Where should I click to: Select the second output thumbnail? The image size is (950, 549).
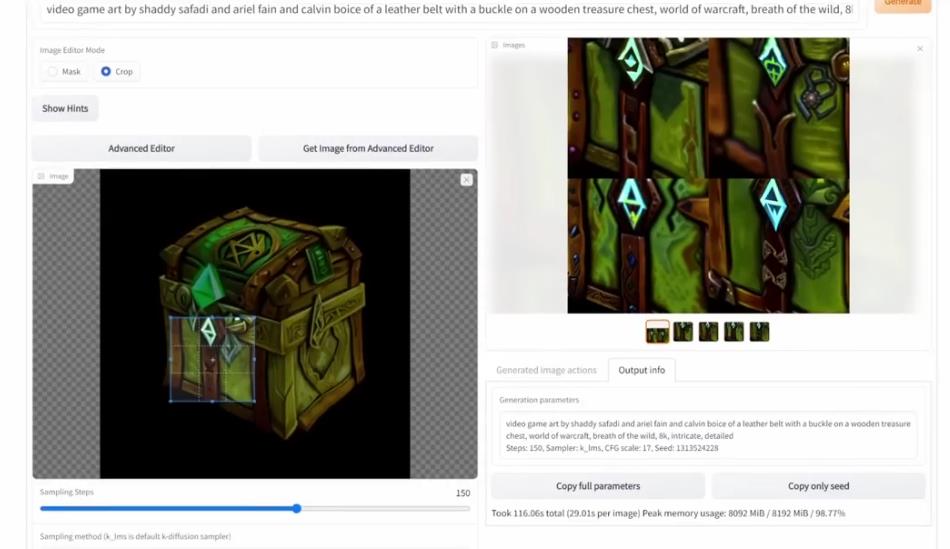683,332
